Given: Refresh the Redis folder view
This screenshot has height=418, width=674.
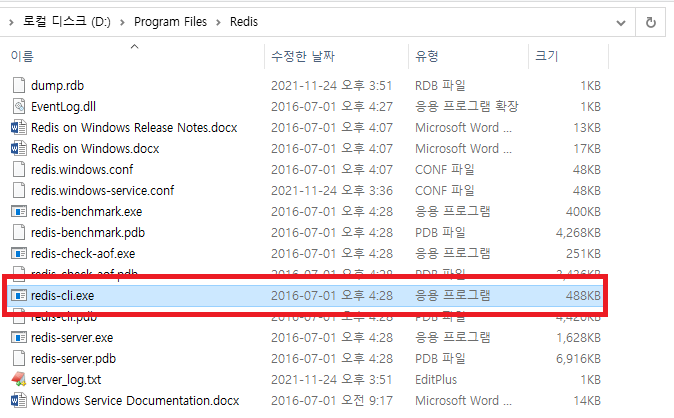Looking at the screenshot, I should click(651, 22).
